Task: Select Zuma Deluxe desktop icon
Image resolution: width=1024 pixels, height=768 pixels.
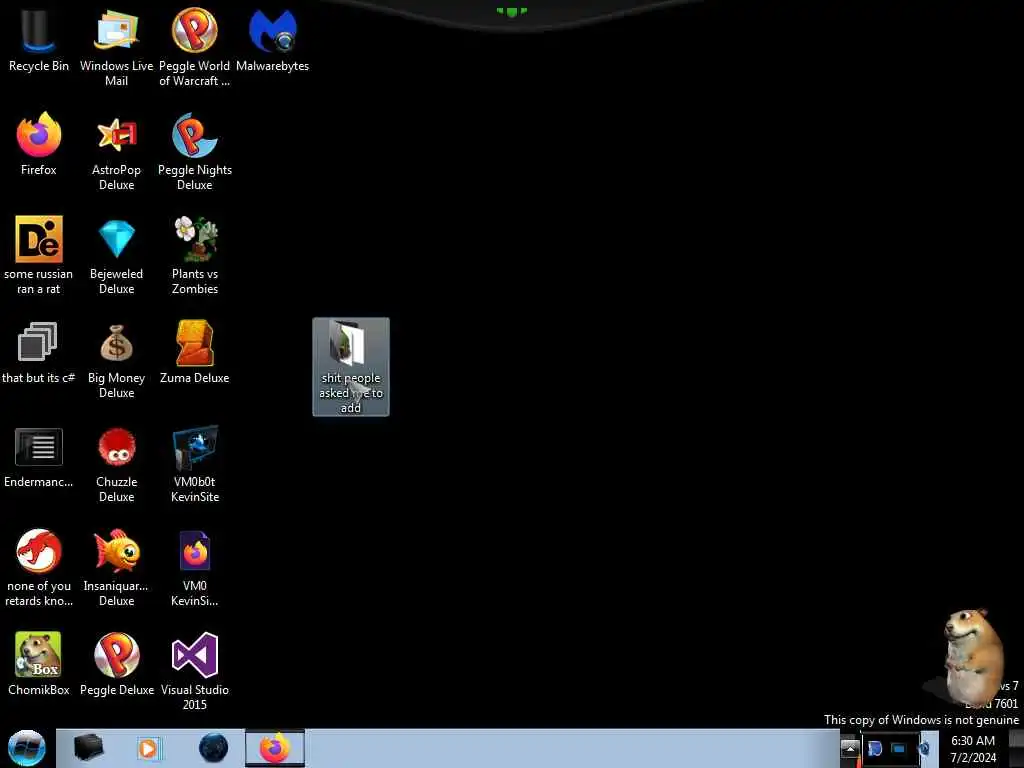Action: (195, 353)
